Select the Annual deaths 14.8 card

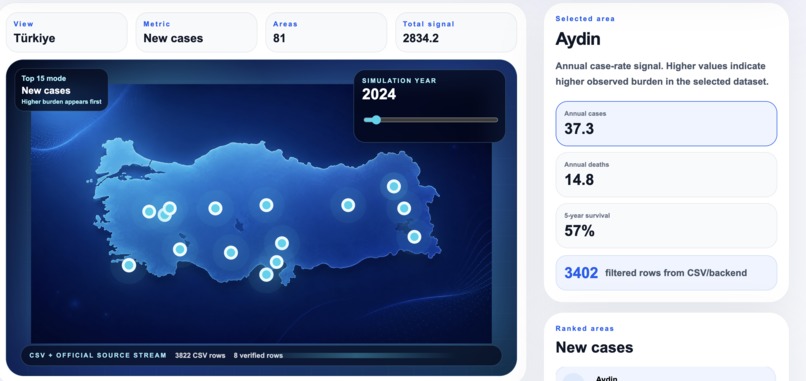666,174
